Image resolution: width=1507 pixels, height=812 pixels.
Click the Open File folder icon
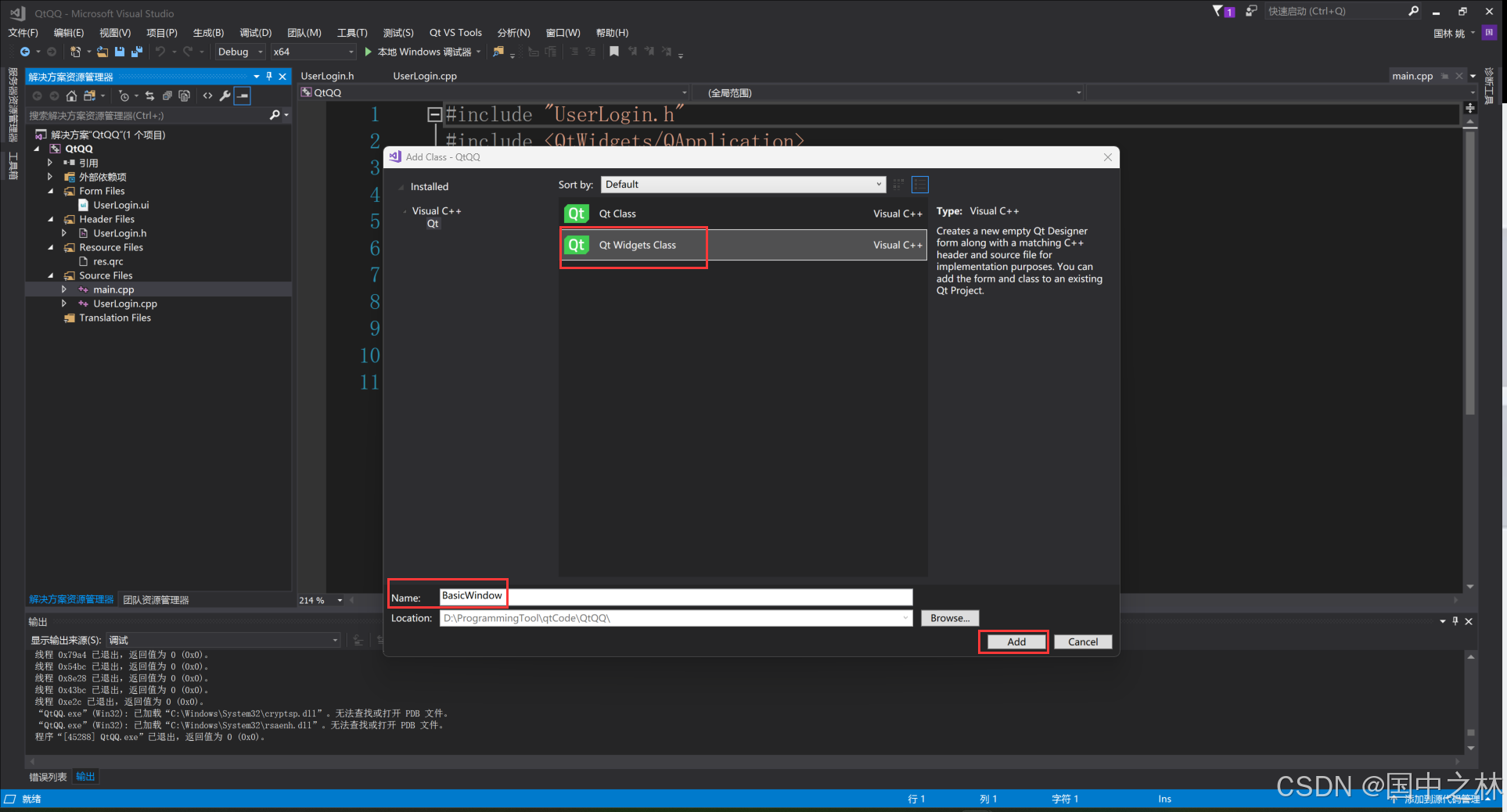tap(103, 52)
